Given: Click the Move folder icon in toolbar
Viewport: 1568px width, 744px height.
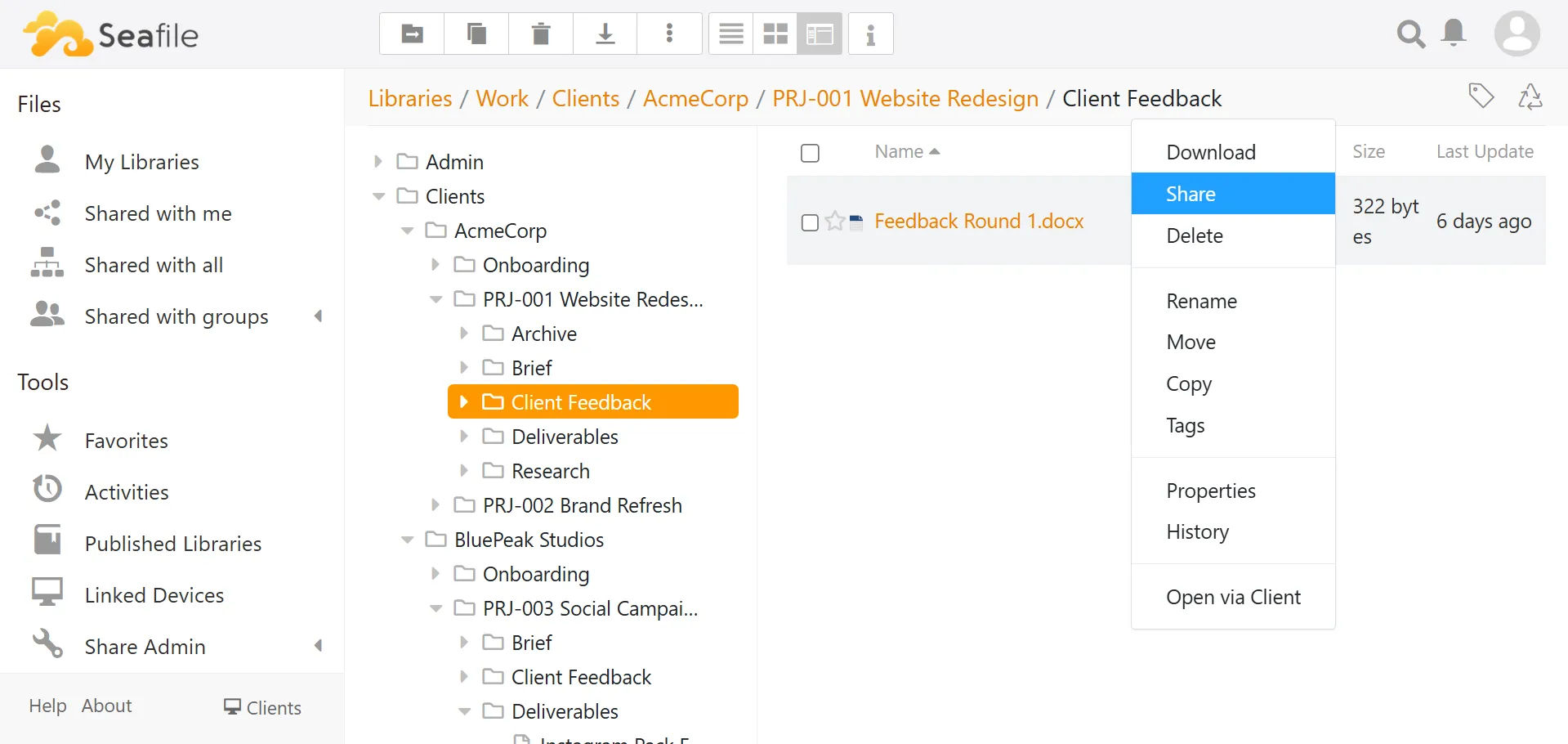Looking at the screenshot, I should [x=411, y=34].
